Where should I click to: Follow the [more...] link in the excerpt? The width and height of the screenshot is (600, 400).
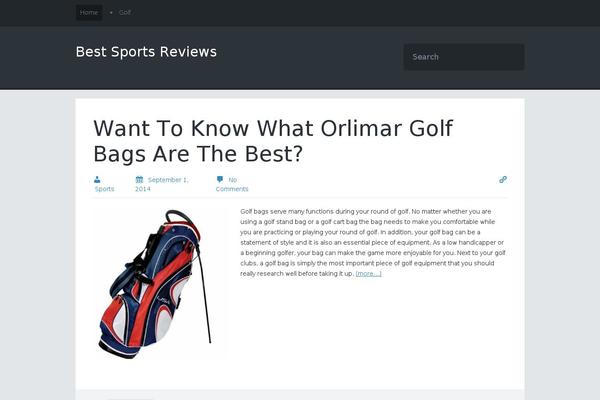[368, 274]
